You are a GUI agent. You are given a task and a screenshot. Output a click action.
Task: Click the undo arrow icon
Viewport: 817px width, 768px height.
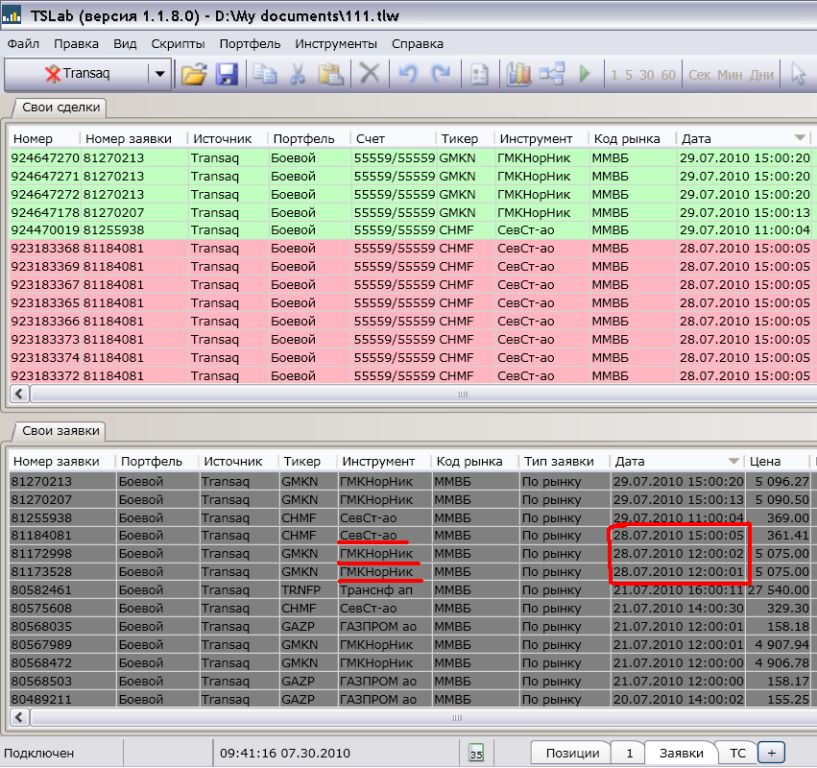point(407,75)
